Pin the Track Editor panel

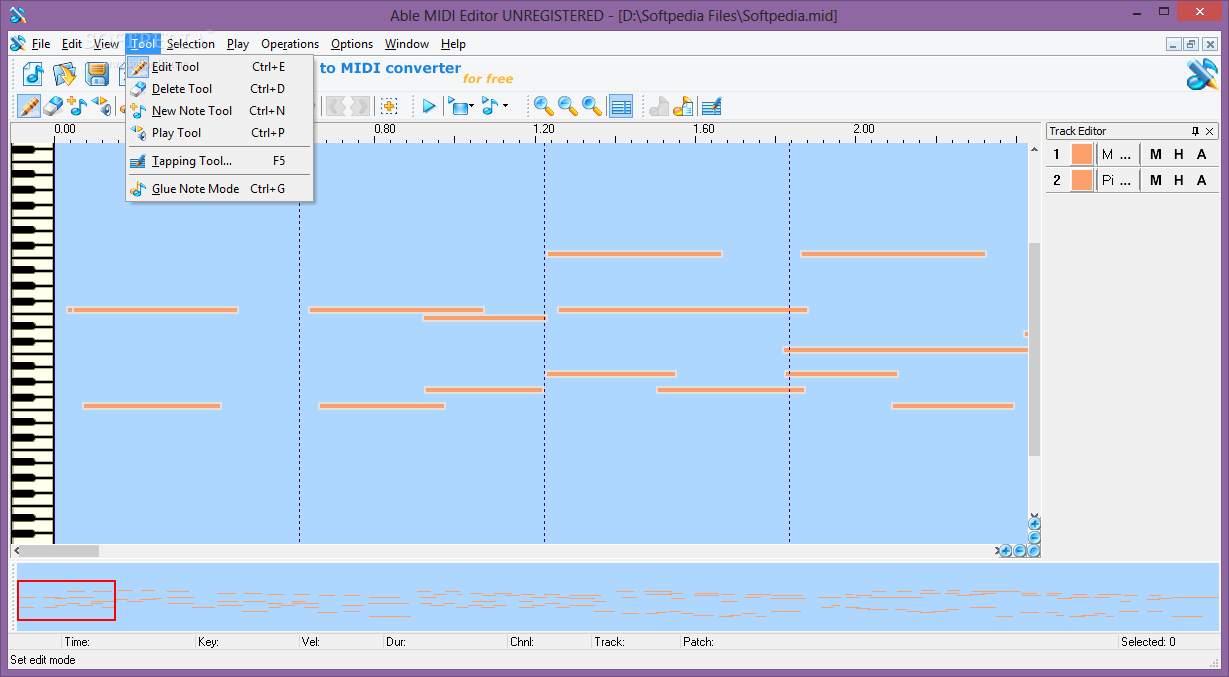click(1195, 131)
